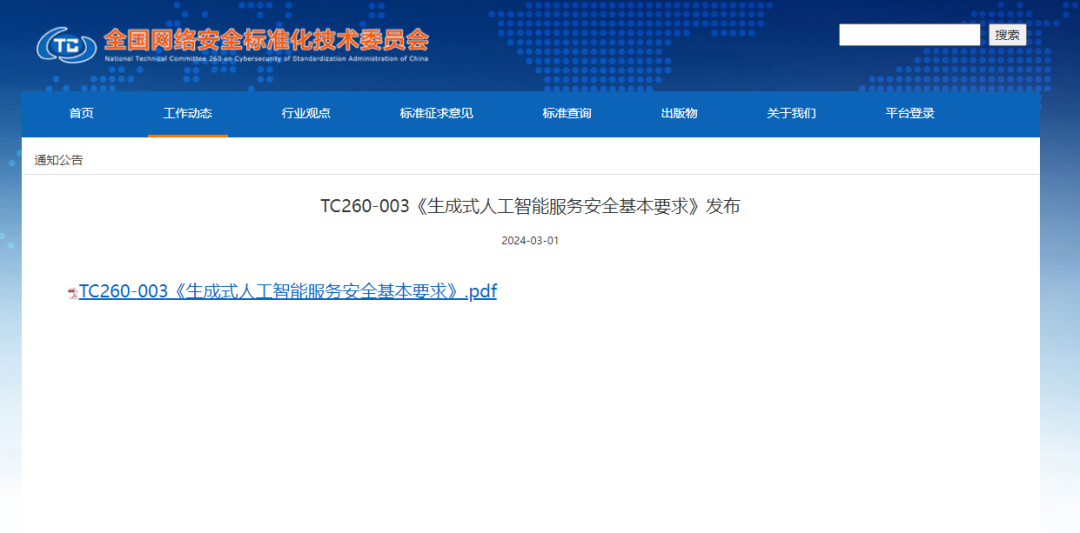1080x533 pixels.
Task: Open the 标准征求意见 navigation item
Action: click(436, 113)
